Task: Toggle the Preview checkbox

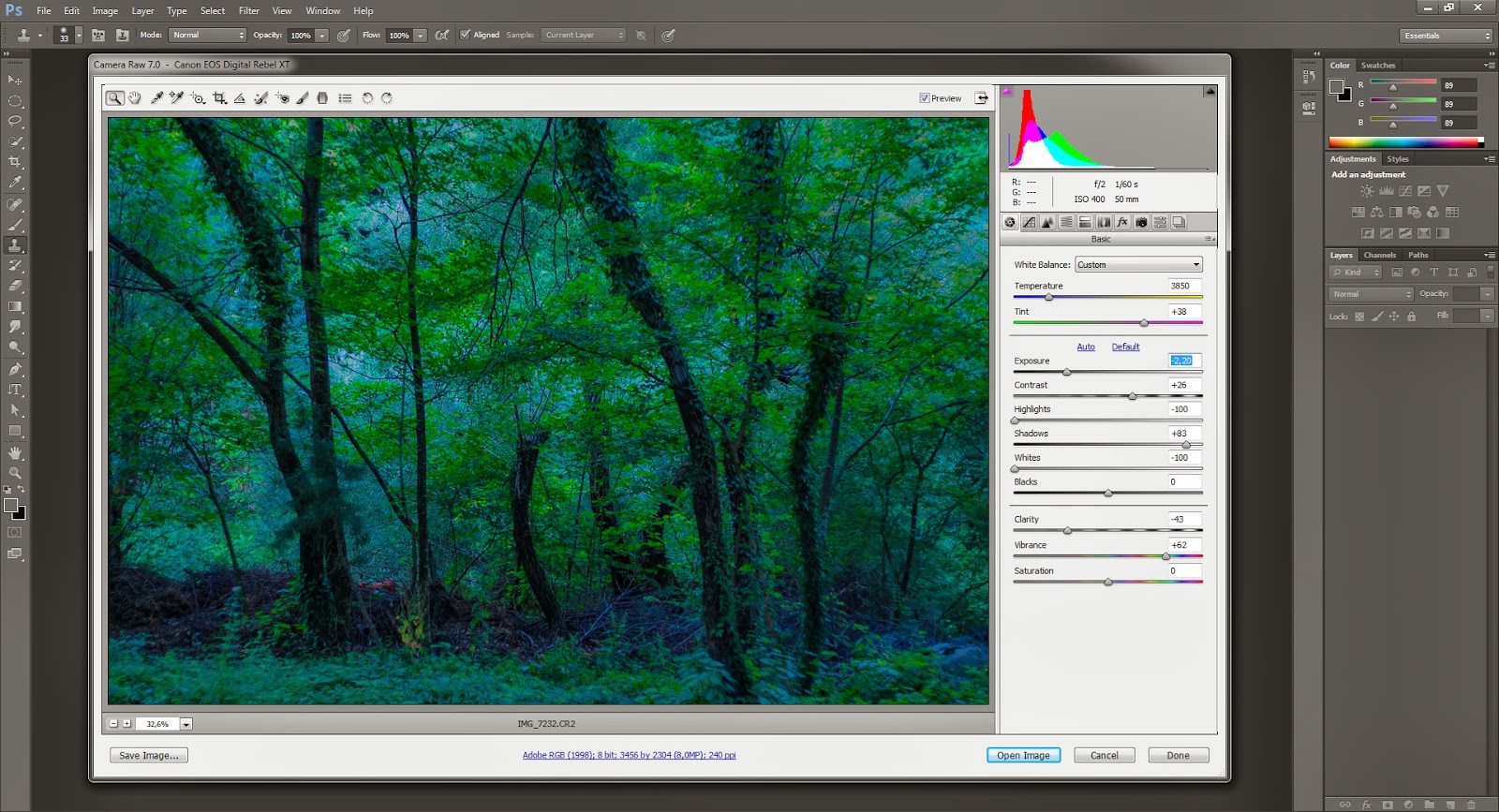Action: (924, 97)
